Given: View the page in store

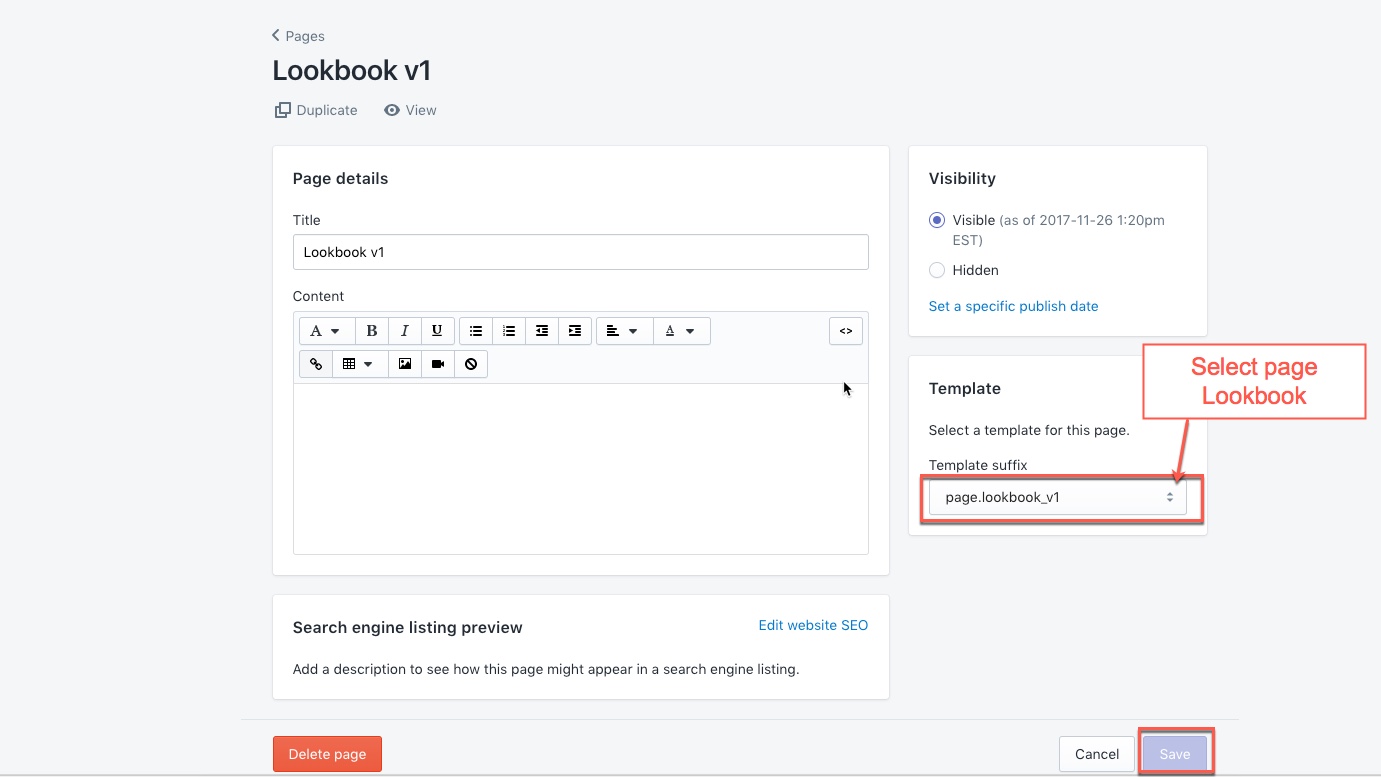Looking at the screenshot, I should click(410, 110).
